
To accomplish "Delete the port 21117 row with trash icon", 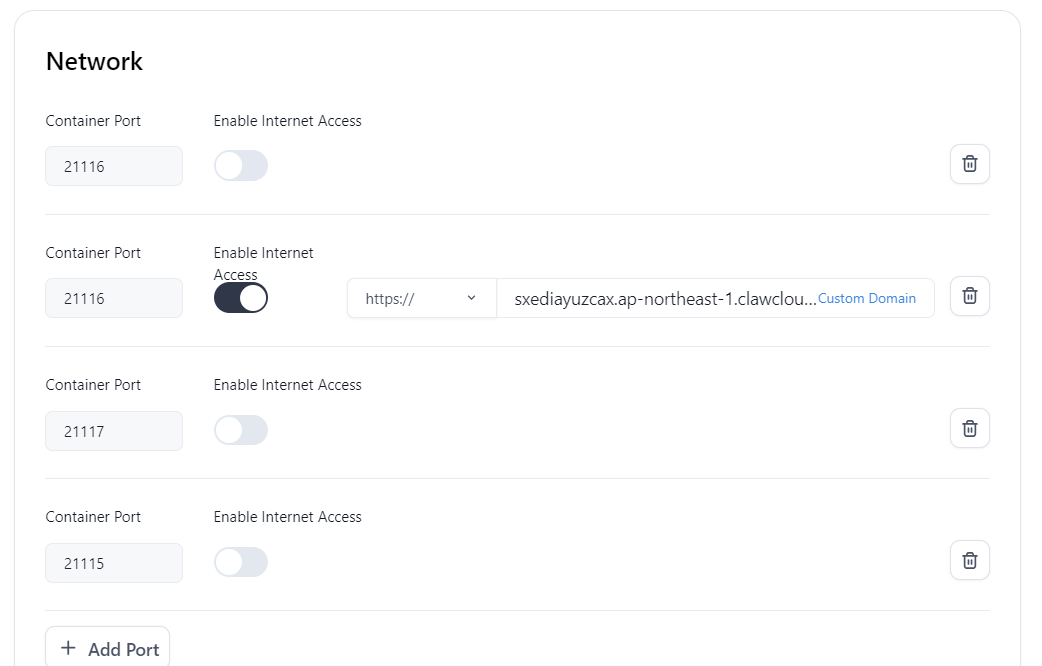I will click(x=969, y=428).
